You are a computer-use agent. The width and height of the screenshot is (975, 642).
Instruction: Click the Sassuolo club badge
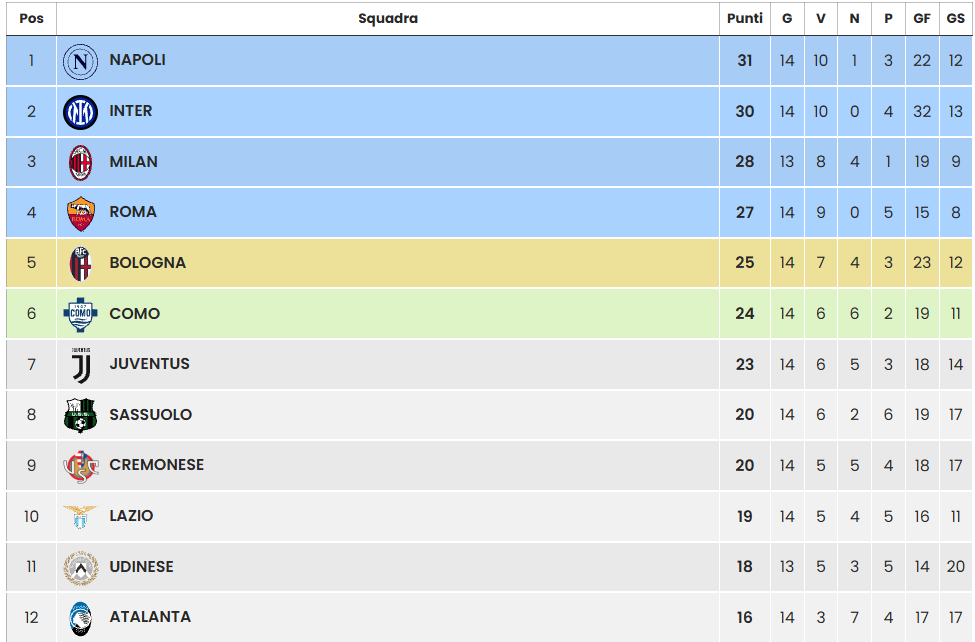point(81,415)
